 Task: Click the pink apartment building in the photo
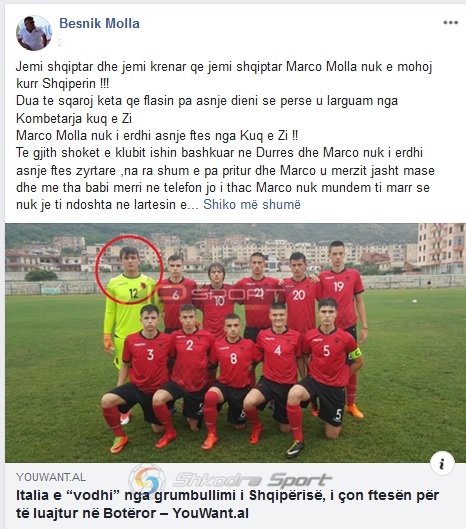click(x=441, y=248)
